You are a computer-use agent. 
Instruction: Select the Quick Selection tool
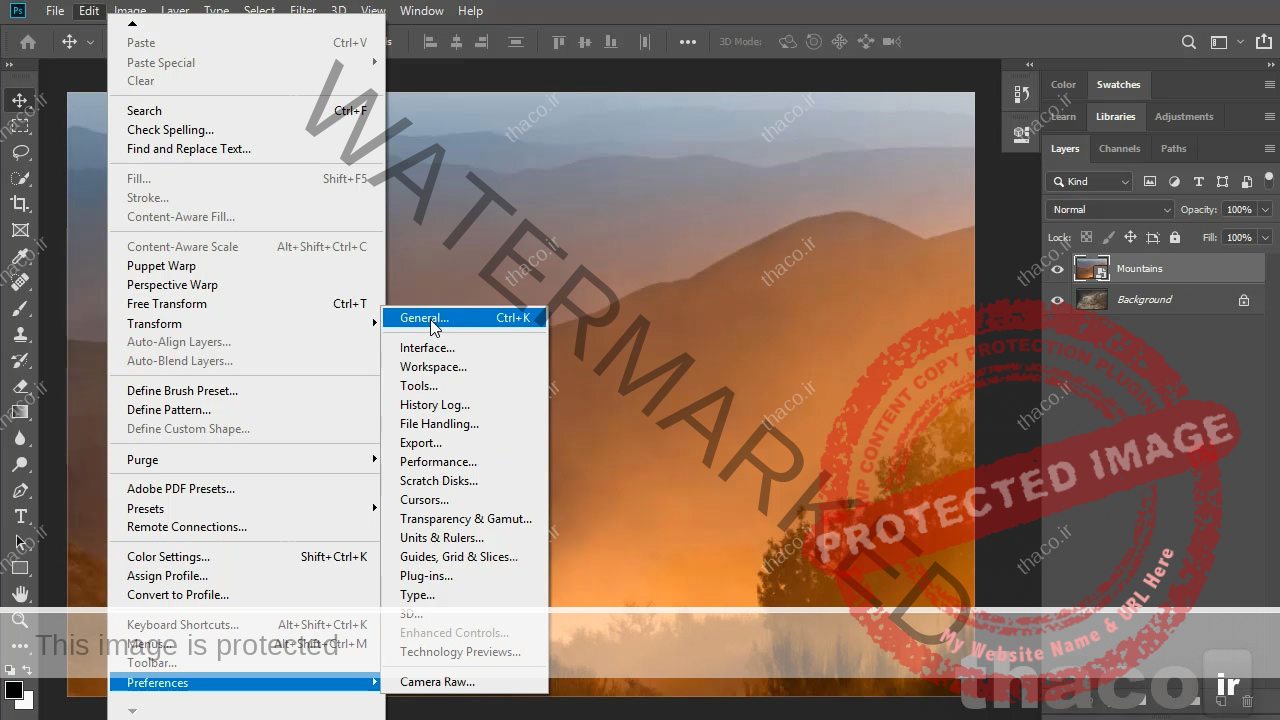[x=20, y=178]
